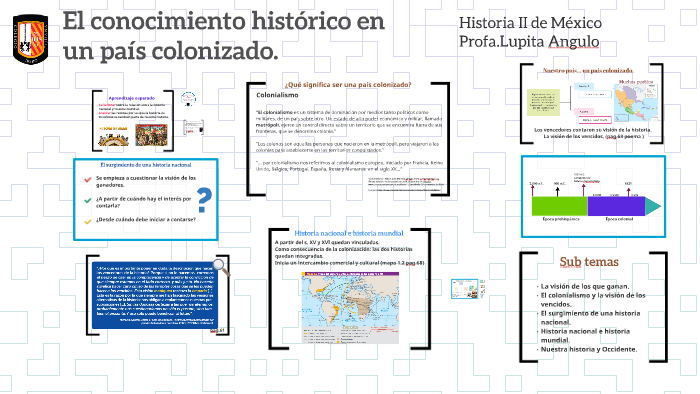Open the small blue-bordered thumbnail frame
The height and width of the screenshot is (394, 700).
tap(464, 289)
